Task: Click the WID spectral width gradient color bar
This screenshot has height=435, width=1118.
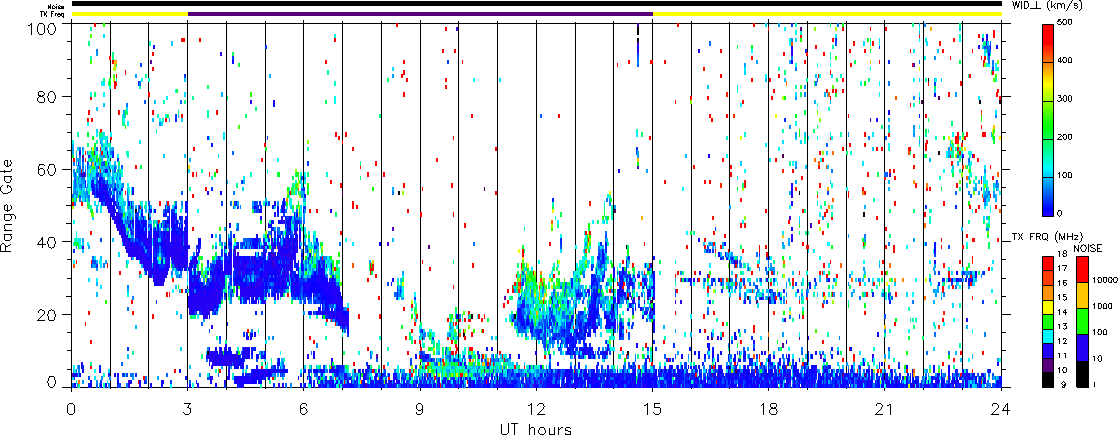Action: tap(1048, 119)
